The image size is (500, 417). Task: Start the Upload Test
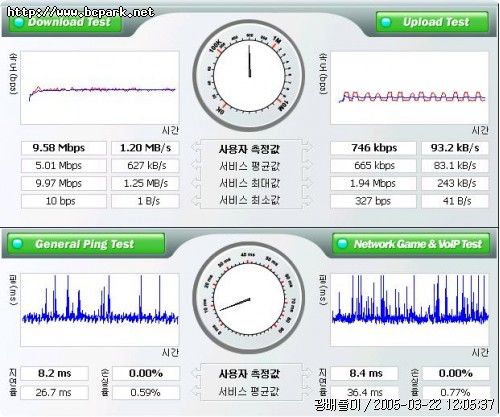tap(432, 22)
